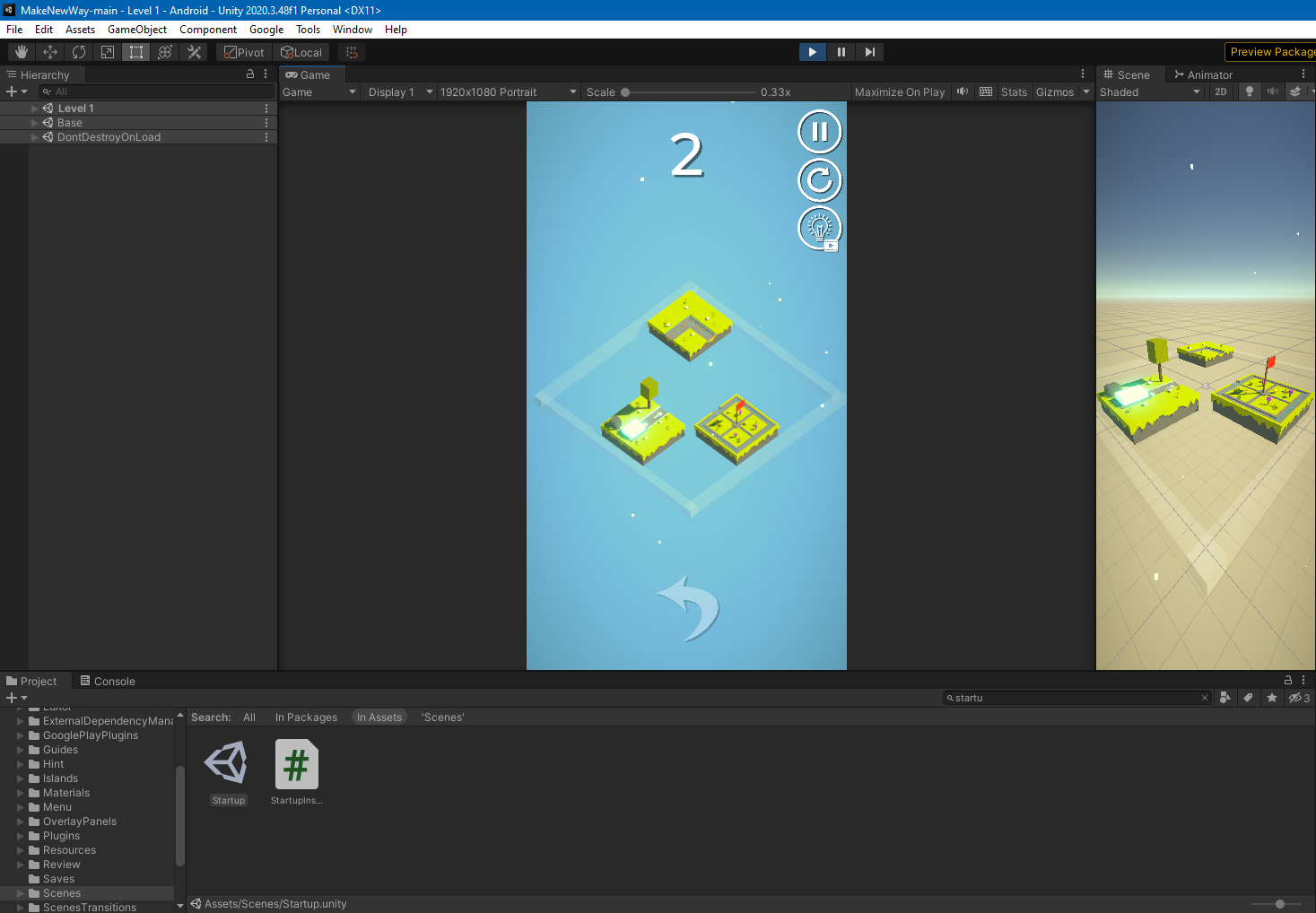Open Base scene options menu
Viewport: 1316px width, 913px height.
tap(266, 123)
